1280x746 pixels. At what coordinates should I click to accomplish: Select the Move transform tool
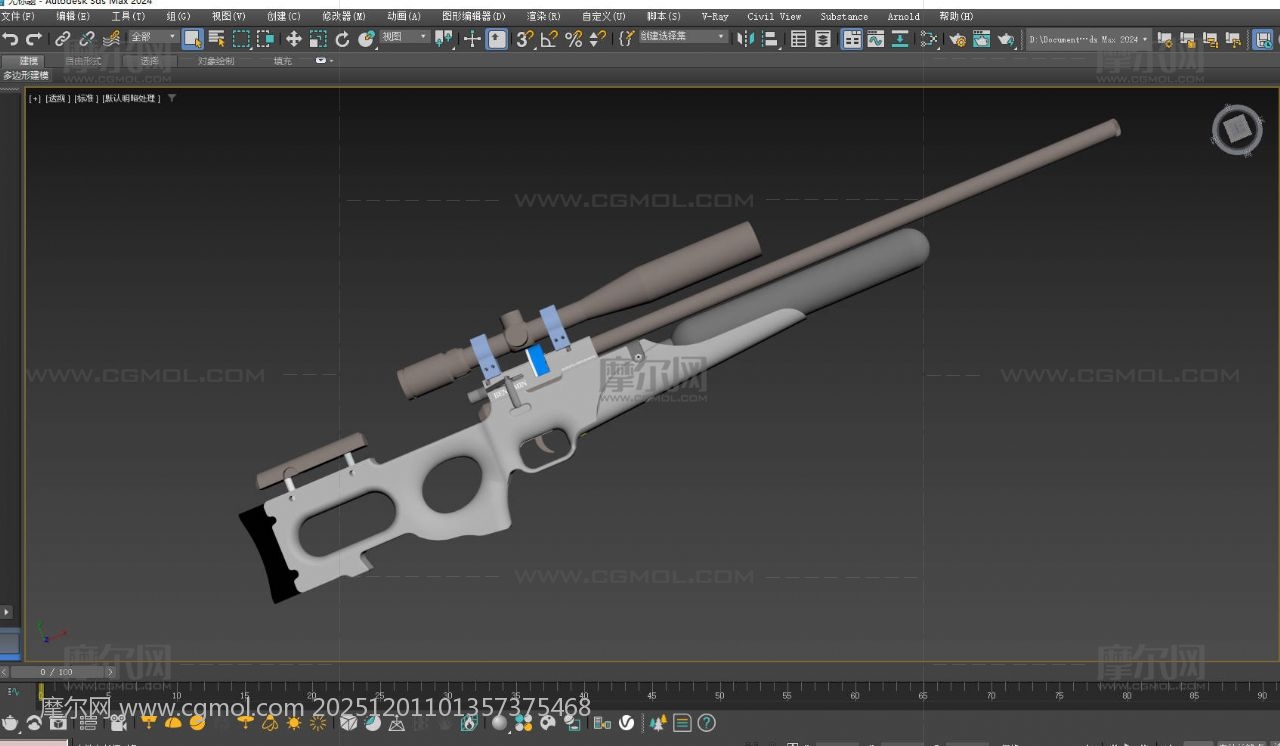293,39
